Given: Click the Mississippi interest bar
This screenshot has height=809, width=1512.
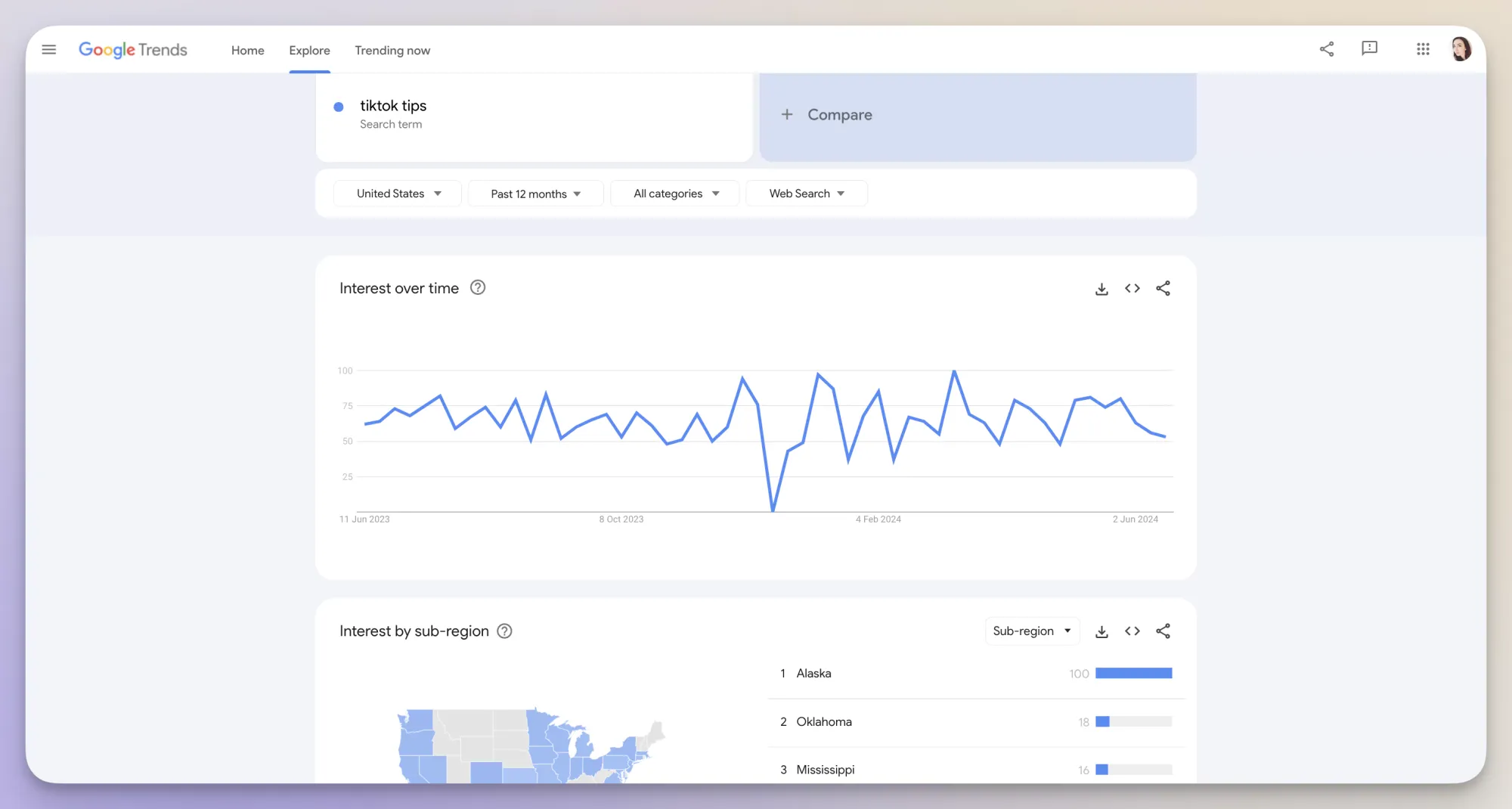Looking at the screenshot, I should coord(1133,770).
